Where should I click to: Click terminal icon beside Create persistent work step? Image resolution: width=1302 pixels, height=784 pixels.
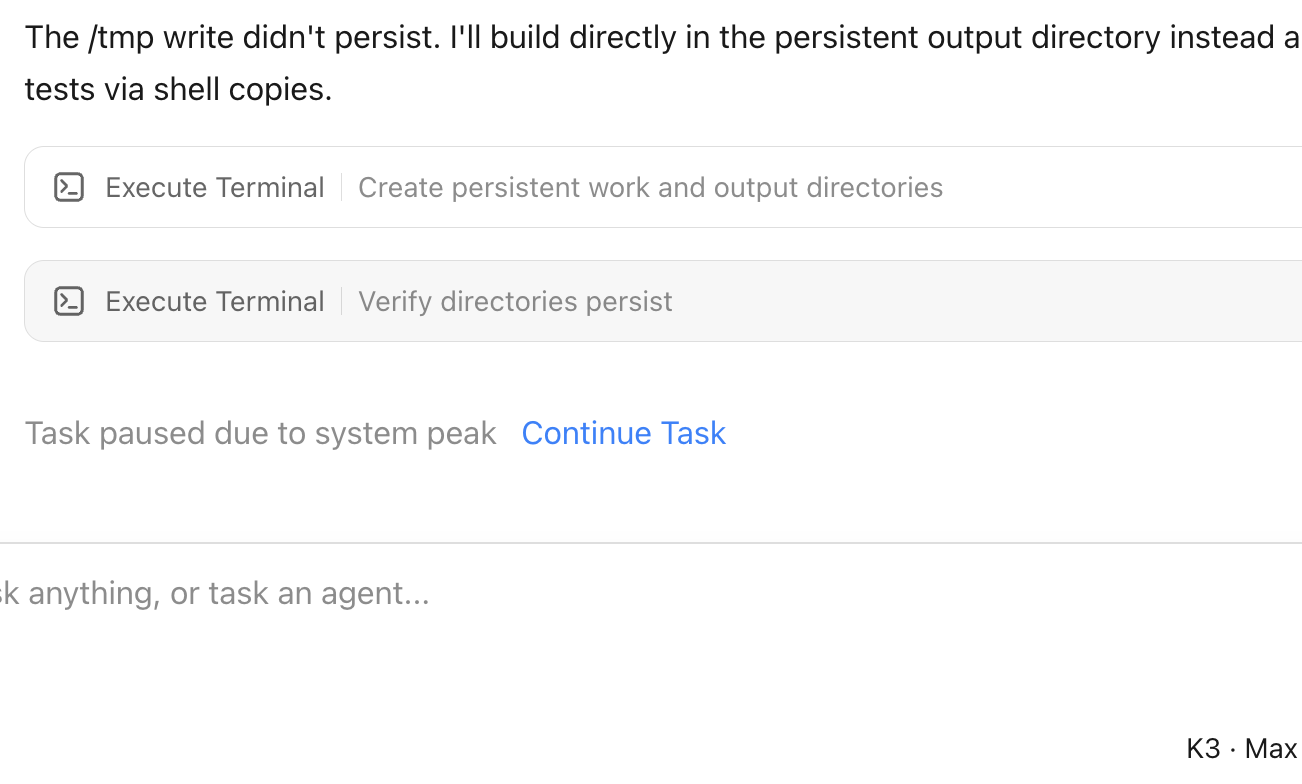[x=69, y=187]
